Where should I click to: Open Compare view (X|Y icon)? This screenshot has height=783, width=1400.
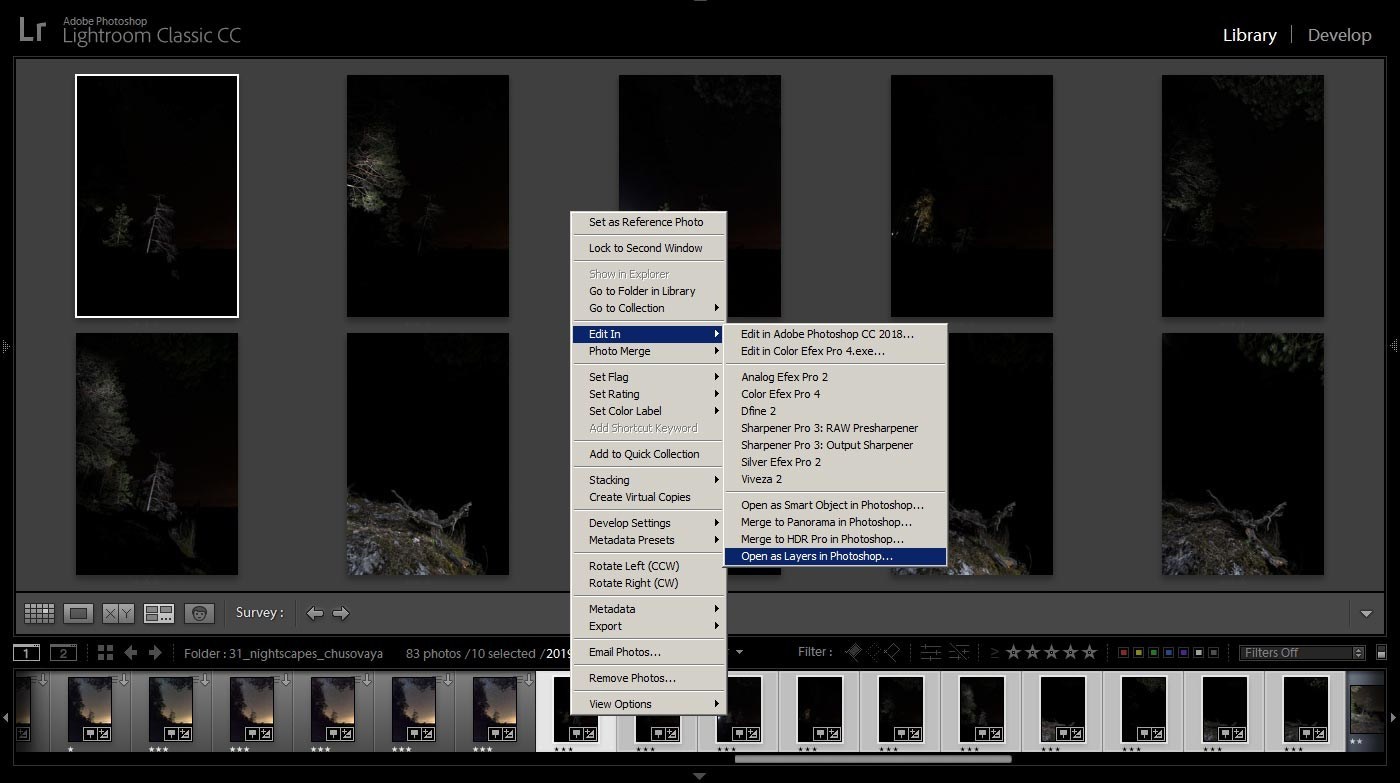[118, 613]
